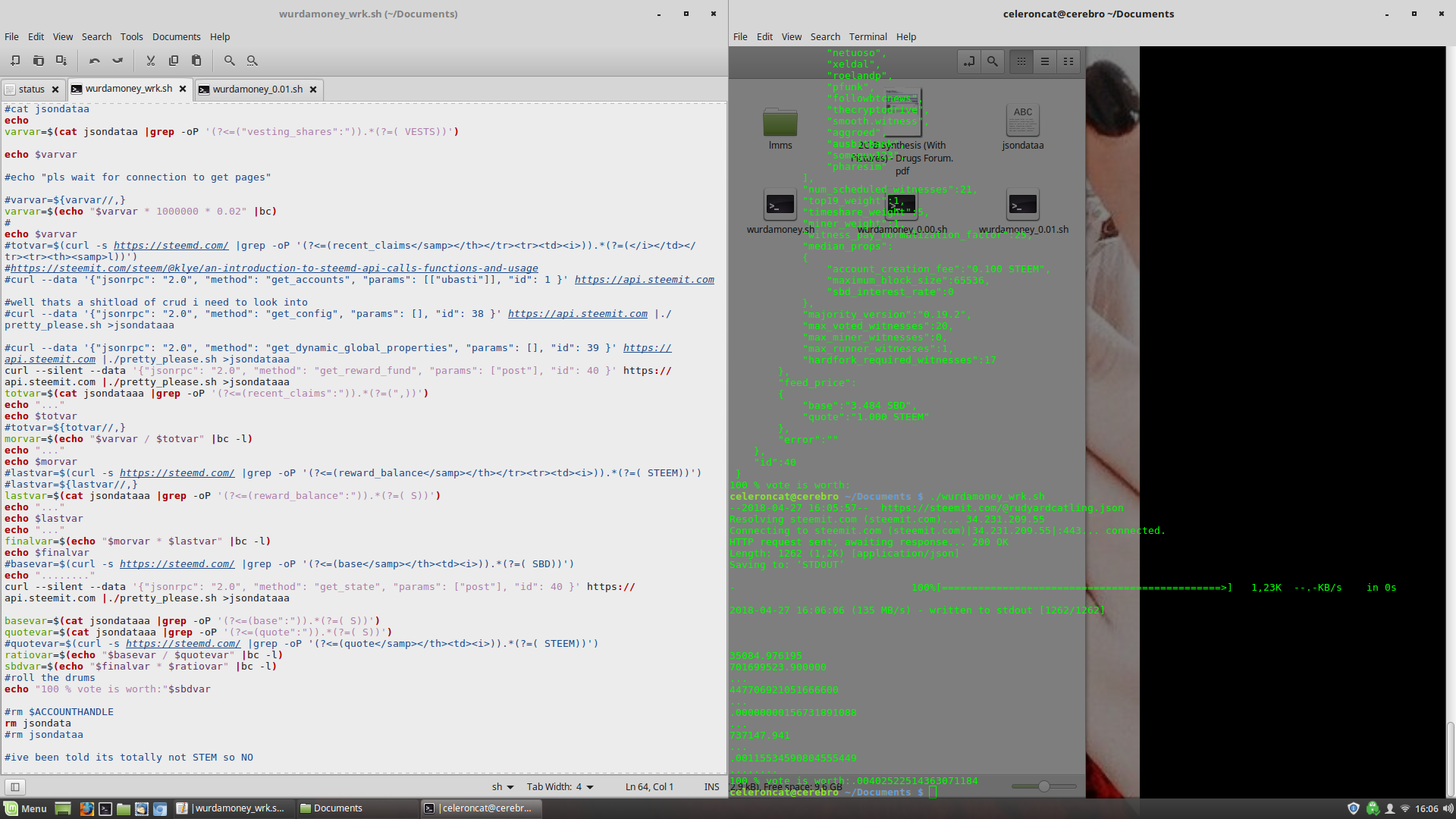Close the status tab
The width and height of the screenshot is (1456, 819).
pyautogui.click(x=55, y=89)
